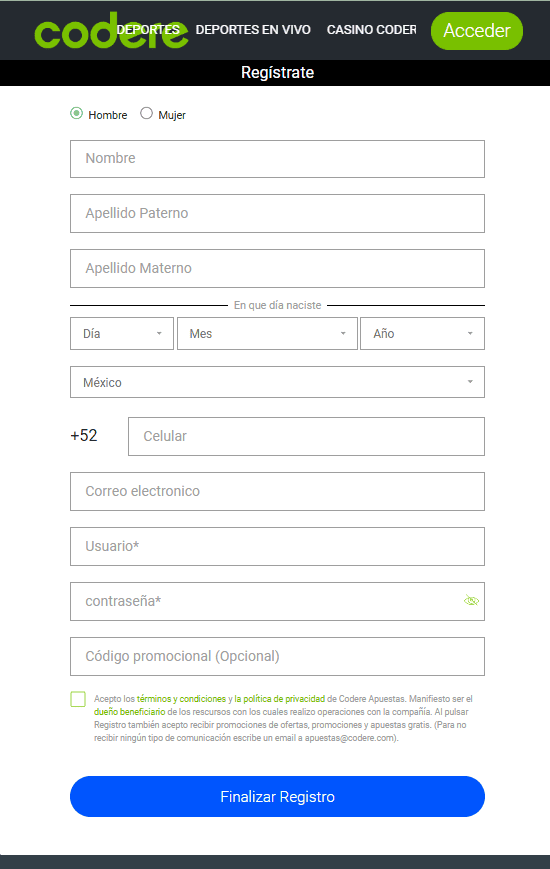The image size is (550, 869).
Task: Expand the México country dropdown
Action: (277, 382)
